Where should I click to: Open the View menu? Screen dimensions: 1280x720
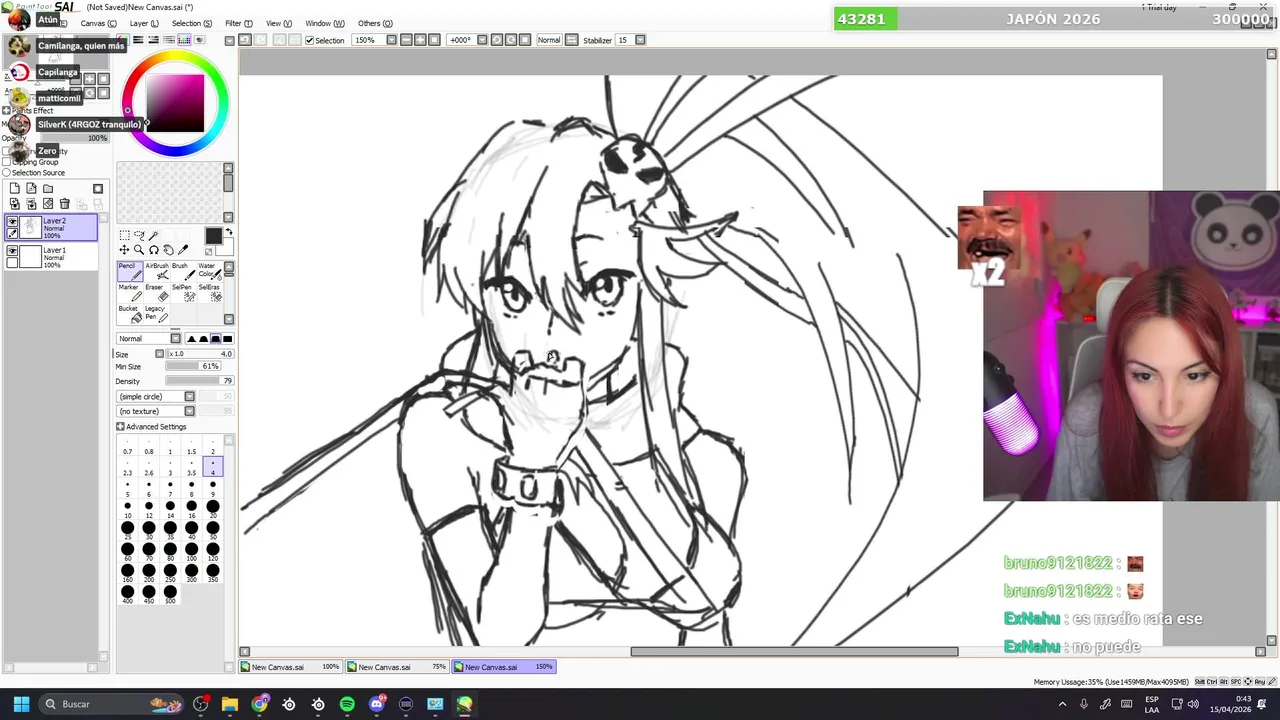(279, 23)
